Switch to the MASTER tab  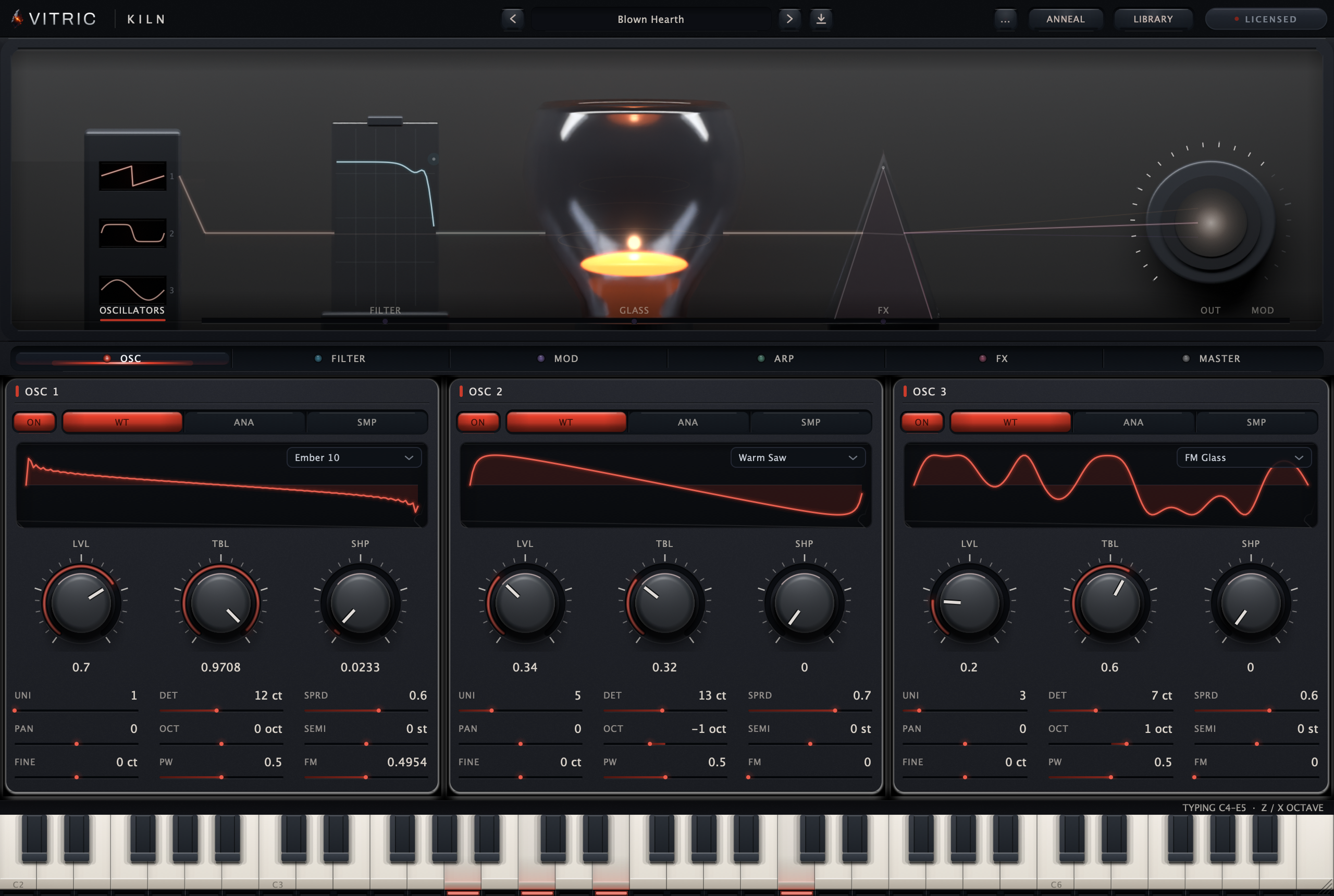tap(1212, 358)
